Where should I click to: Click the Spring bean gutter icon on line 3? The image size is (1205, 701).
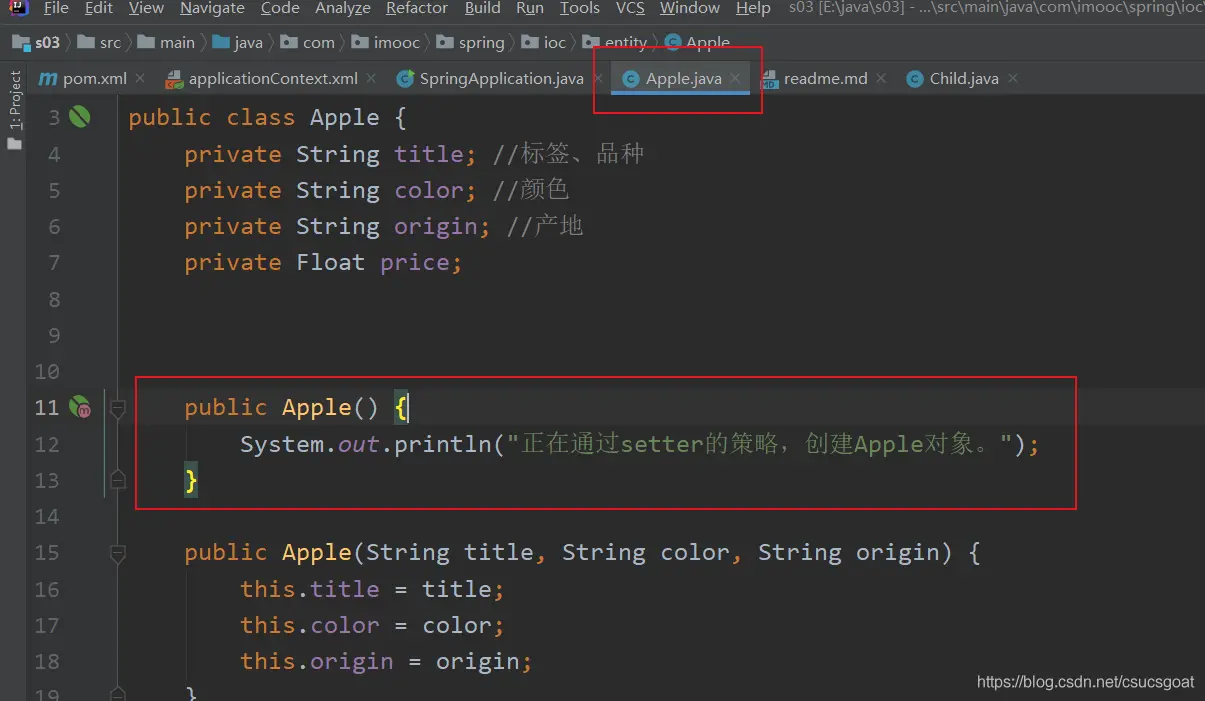80,117
